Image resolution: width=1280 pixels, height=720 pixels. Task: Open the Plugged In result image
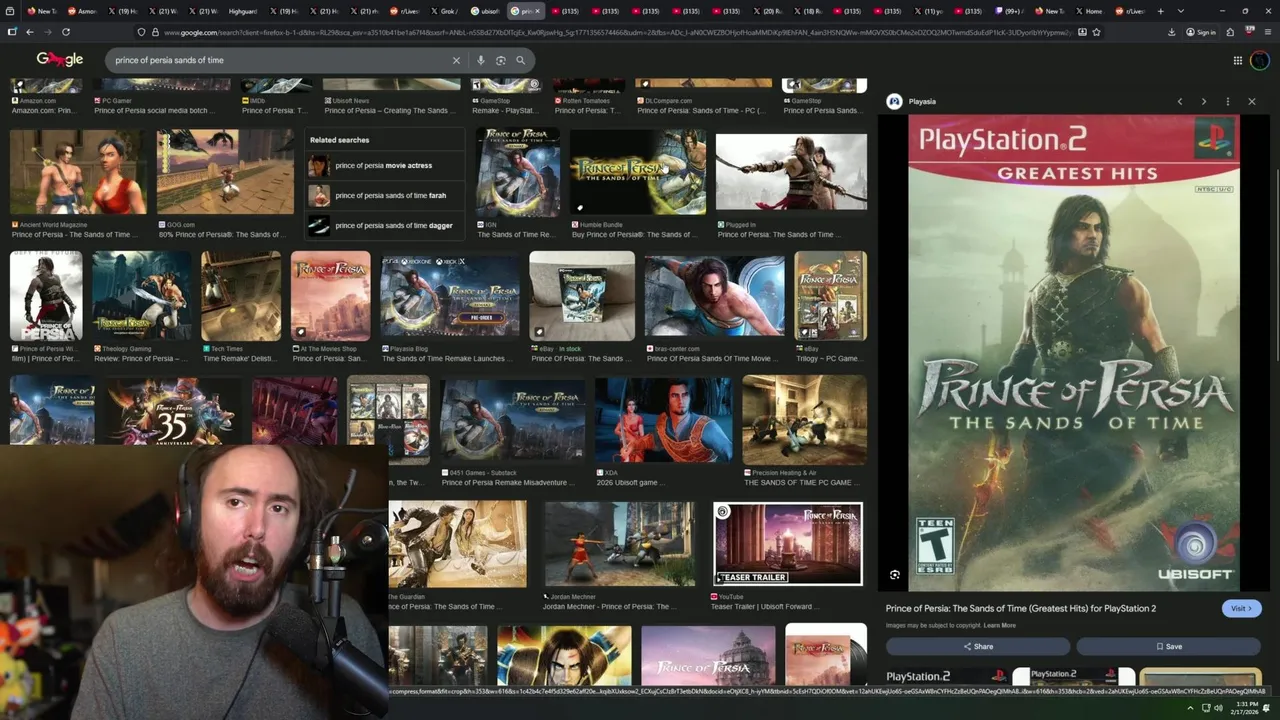[x=791, y=172]
